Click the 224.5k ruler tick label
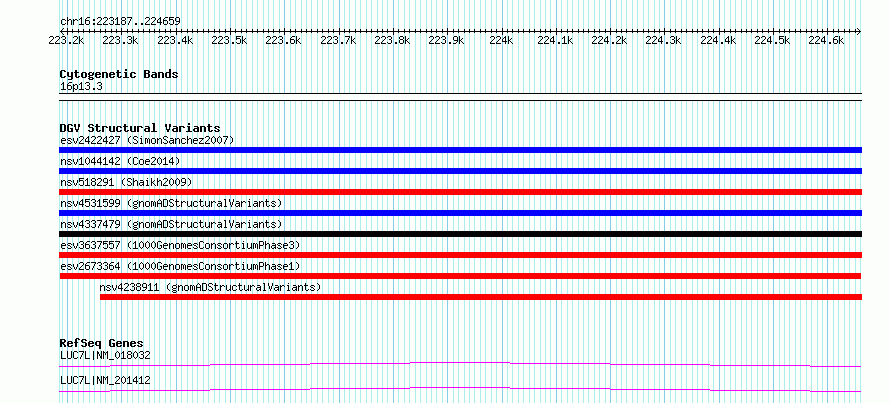Viewport: 890px width, 403px height. point(773,40)
